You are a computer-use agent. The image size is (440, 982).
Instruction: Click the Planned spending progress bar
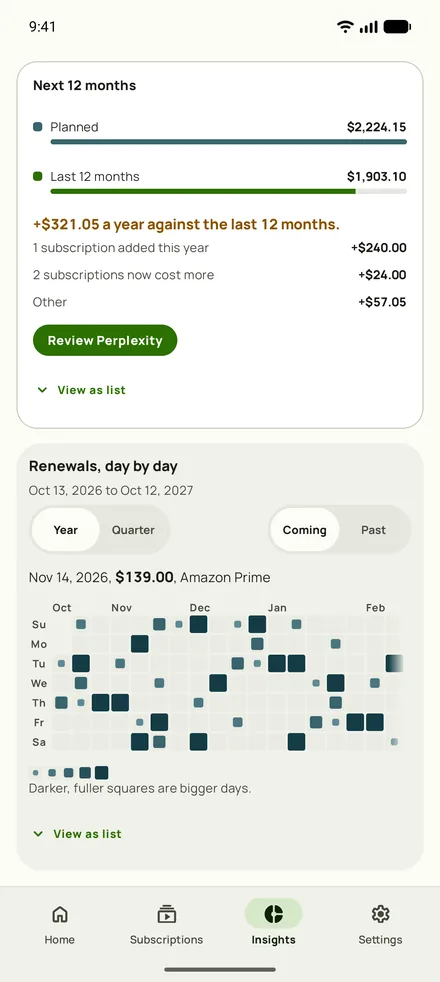228,142
